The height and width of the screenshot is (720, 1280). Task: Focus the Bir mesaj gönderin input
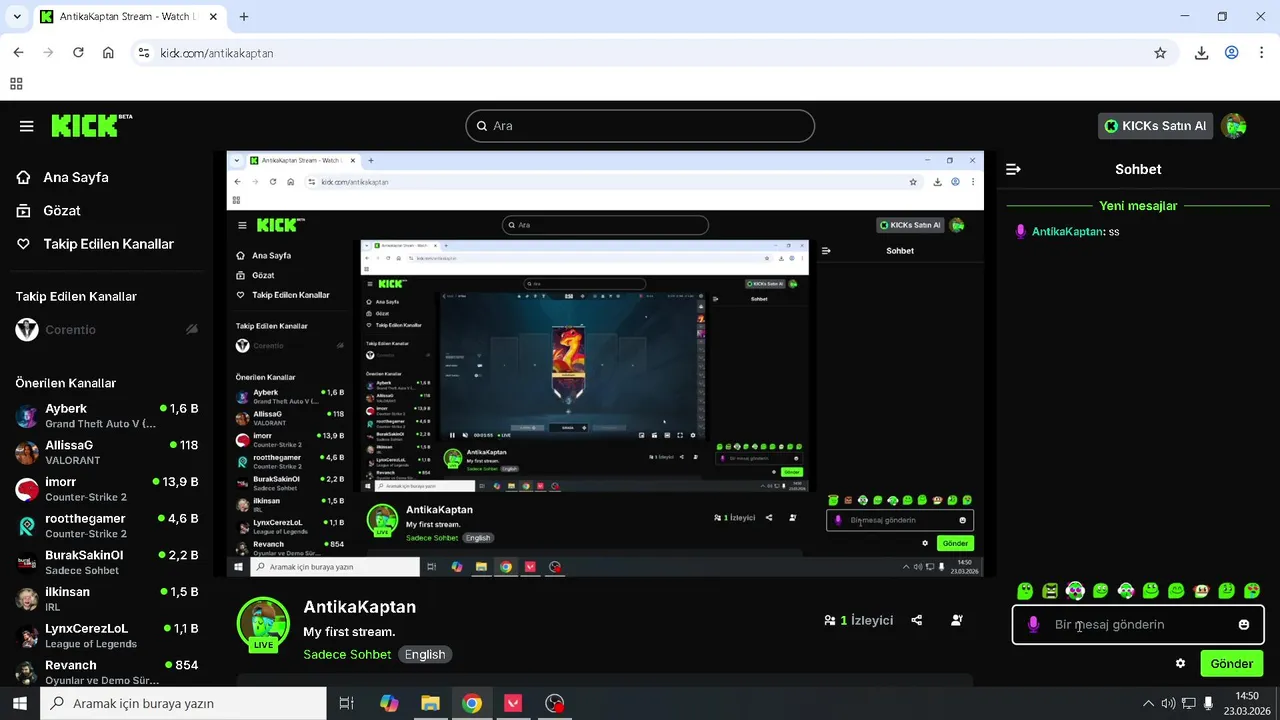point(1138,624)
